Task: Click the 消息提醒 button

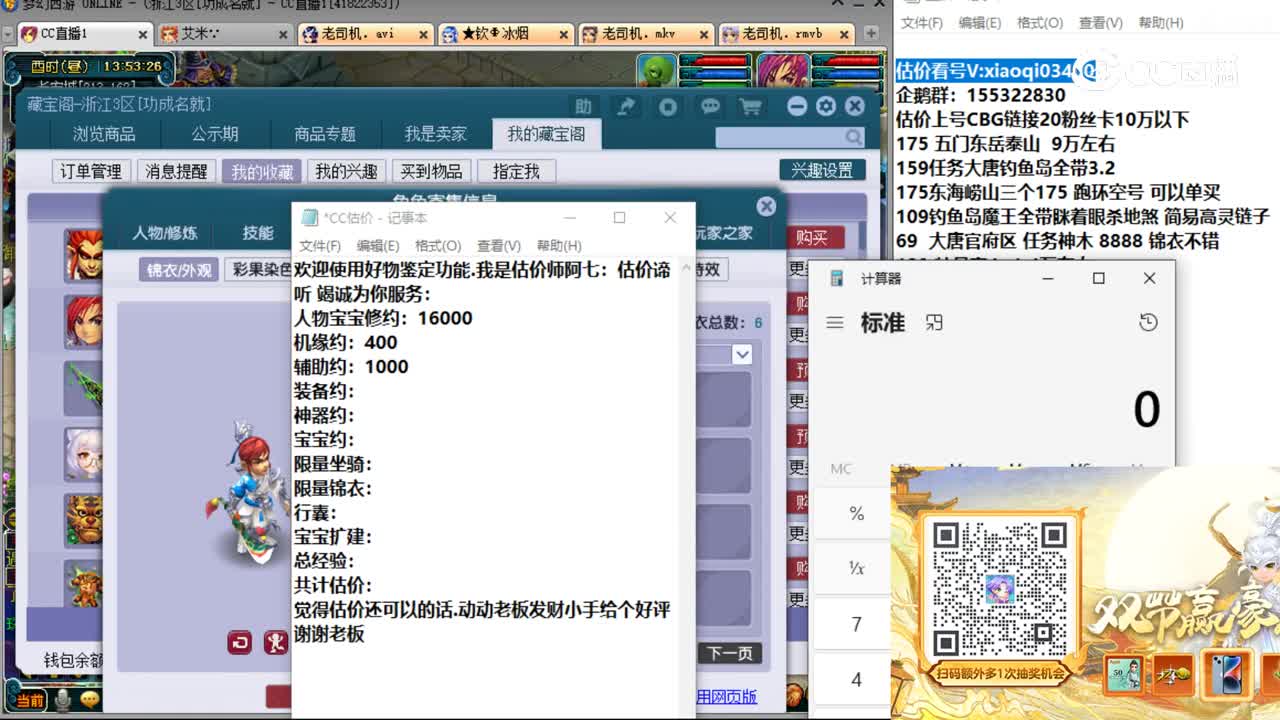Action: click(x=176, y=171)
